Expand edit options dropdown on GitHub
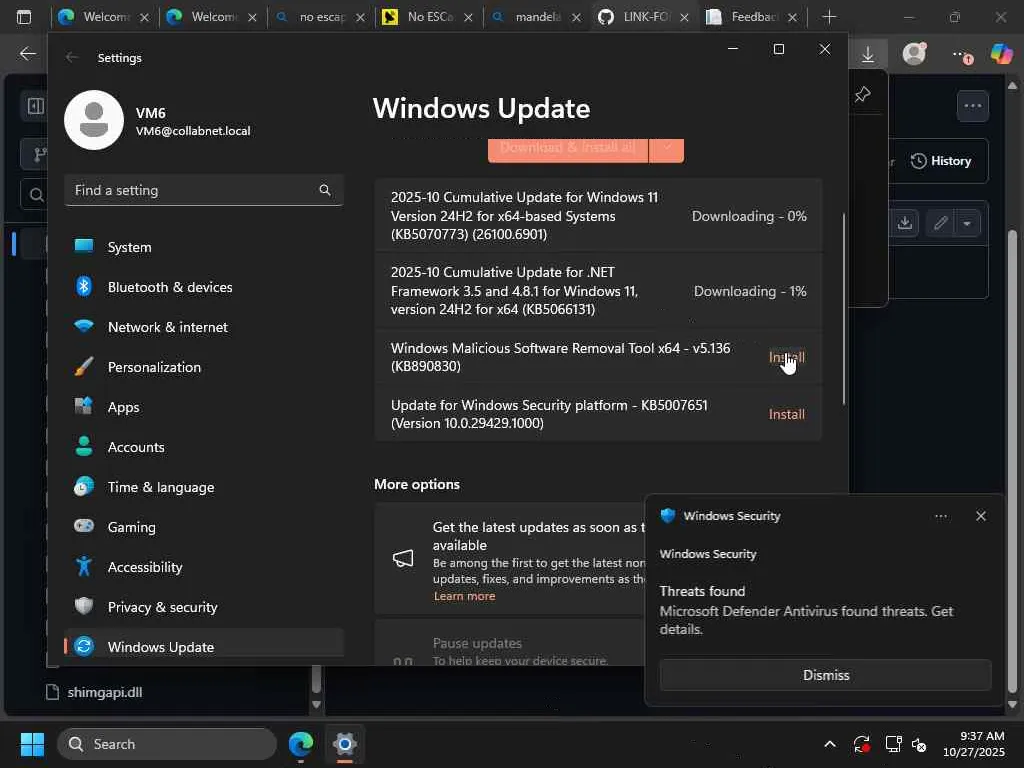This screenshot has height=768, width=1024. [x=967, y=223]
